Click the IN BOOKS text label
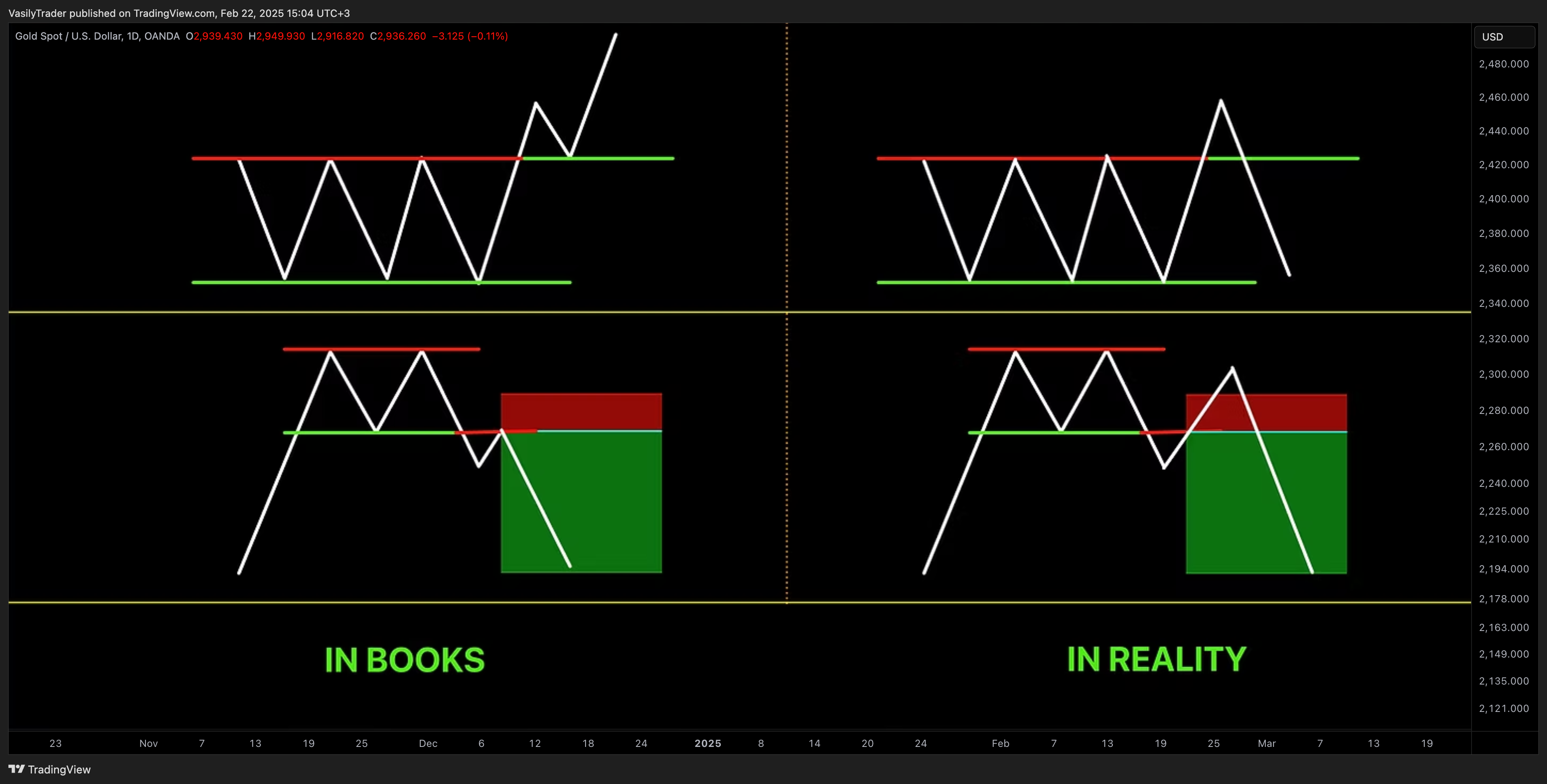The height and width of the screenshot is (784, 1547). pyautogui.click(x=405, y=660)
